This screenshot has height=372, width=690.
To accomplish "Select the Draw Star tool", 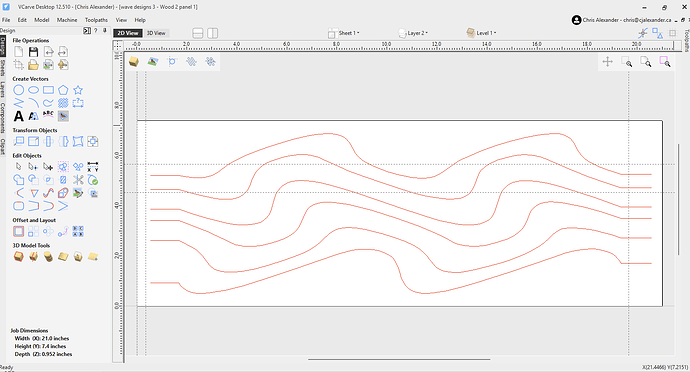I will (x=78, y=90).
